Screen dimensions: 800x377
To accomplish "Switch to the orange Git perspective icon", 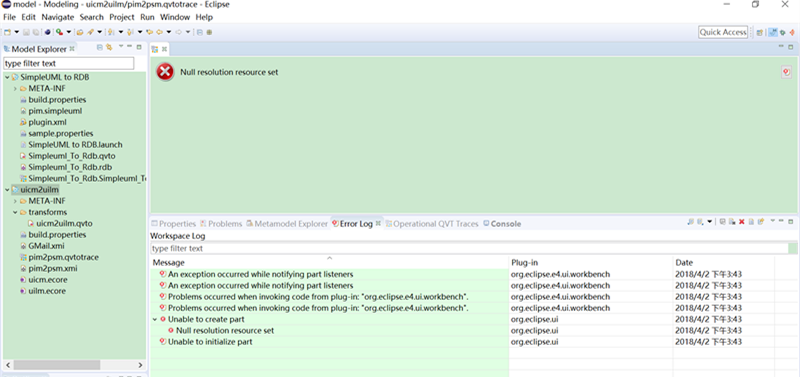I will coord(792,32).
